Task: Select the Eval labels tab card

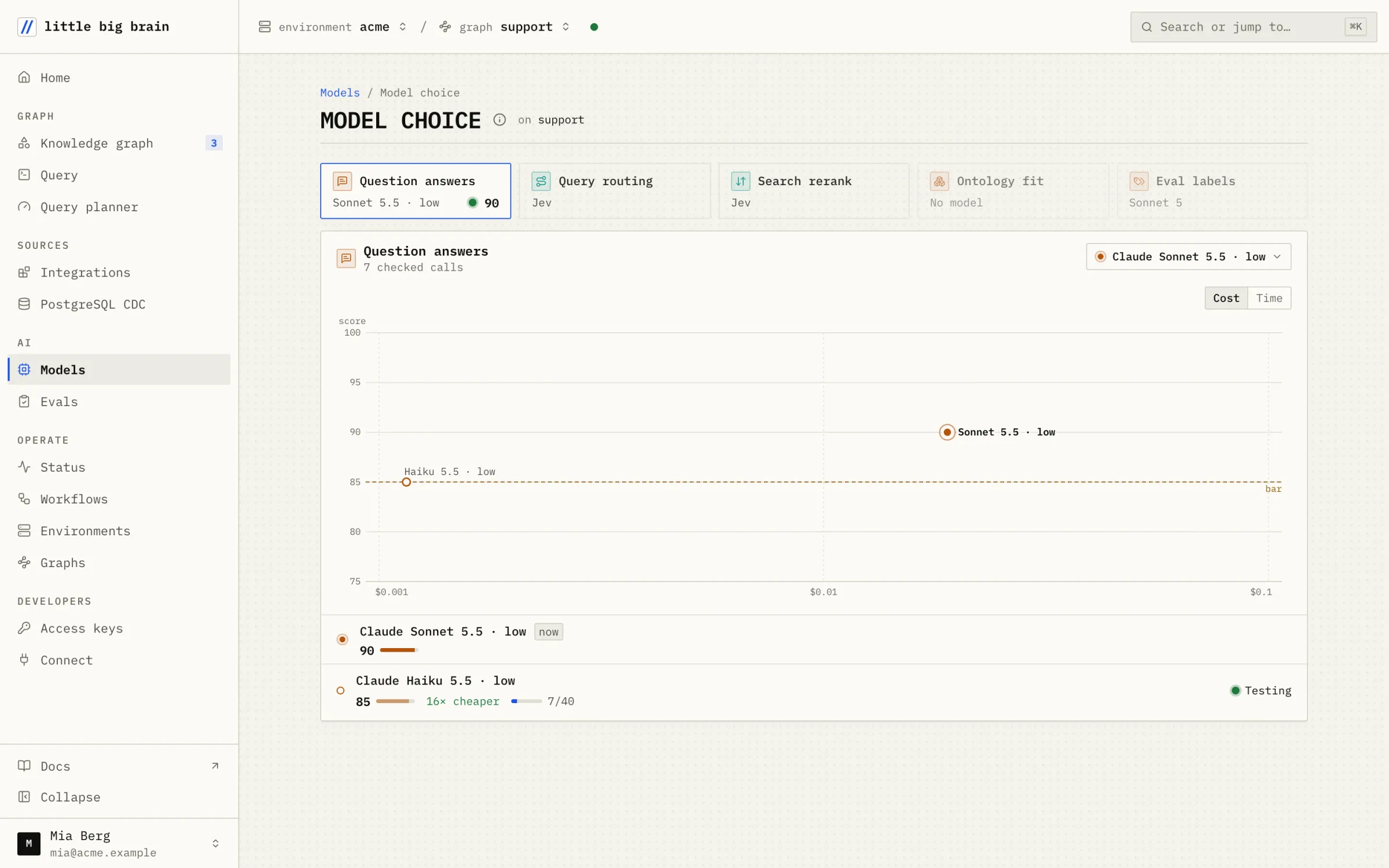Action: 1212,191
